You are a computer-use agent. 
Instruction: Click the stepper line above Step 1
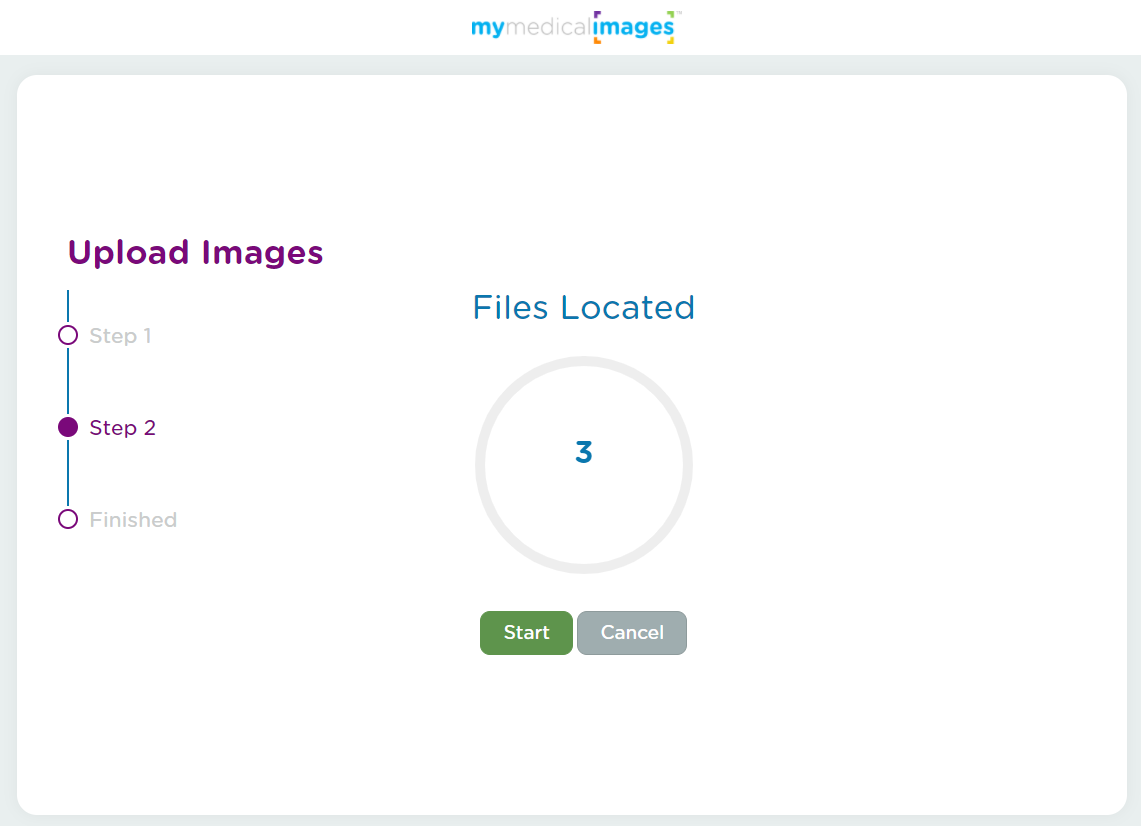[68, 306]
